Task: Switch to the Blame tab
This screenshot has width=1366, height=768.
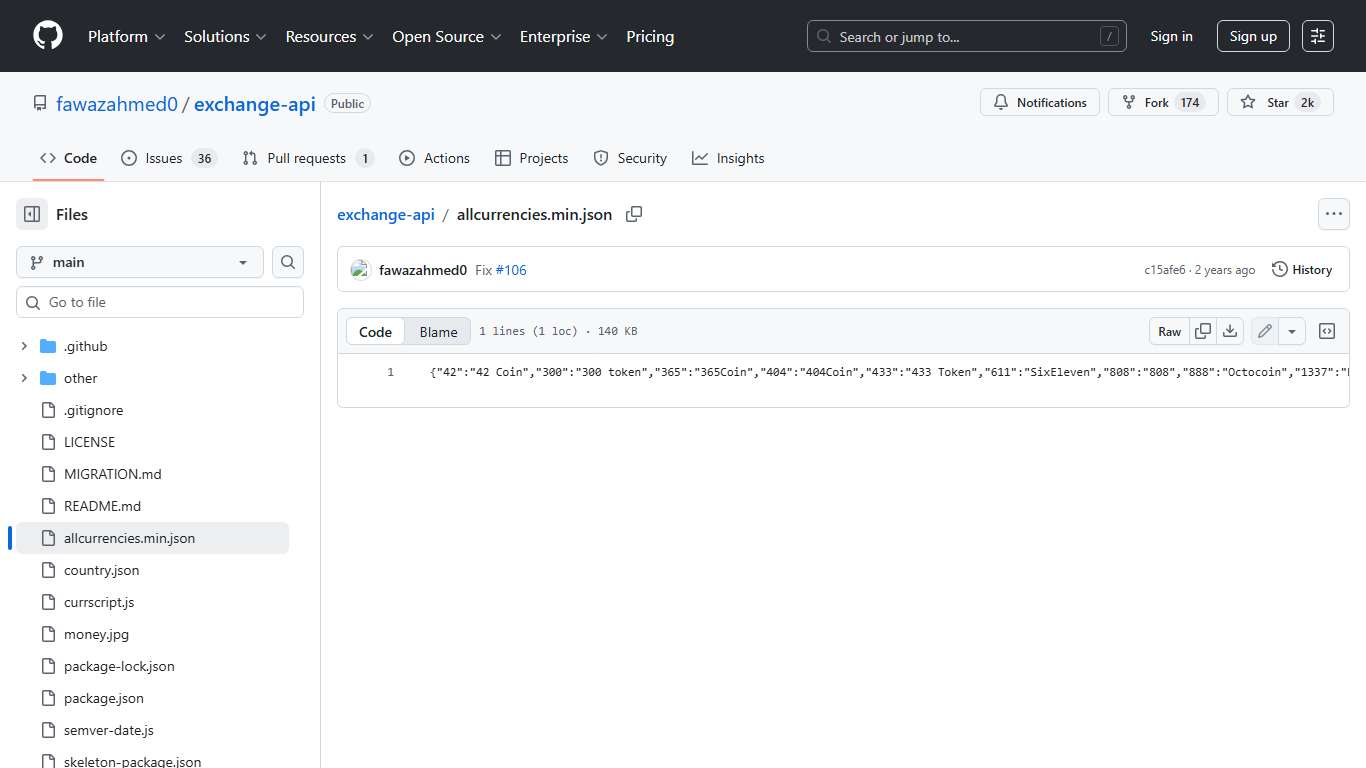Action: pyautogui.click(x=438, y=331)
